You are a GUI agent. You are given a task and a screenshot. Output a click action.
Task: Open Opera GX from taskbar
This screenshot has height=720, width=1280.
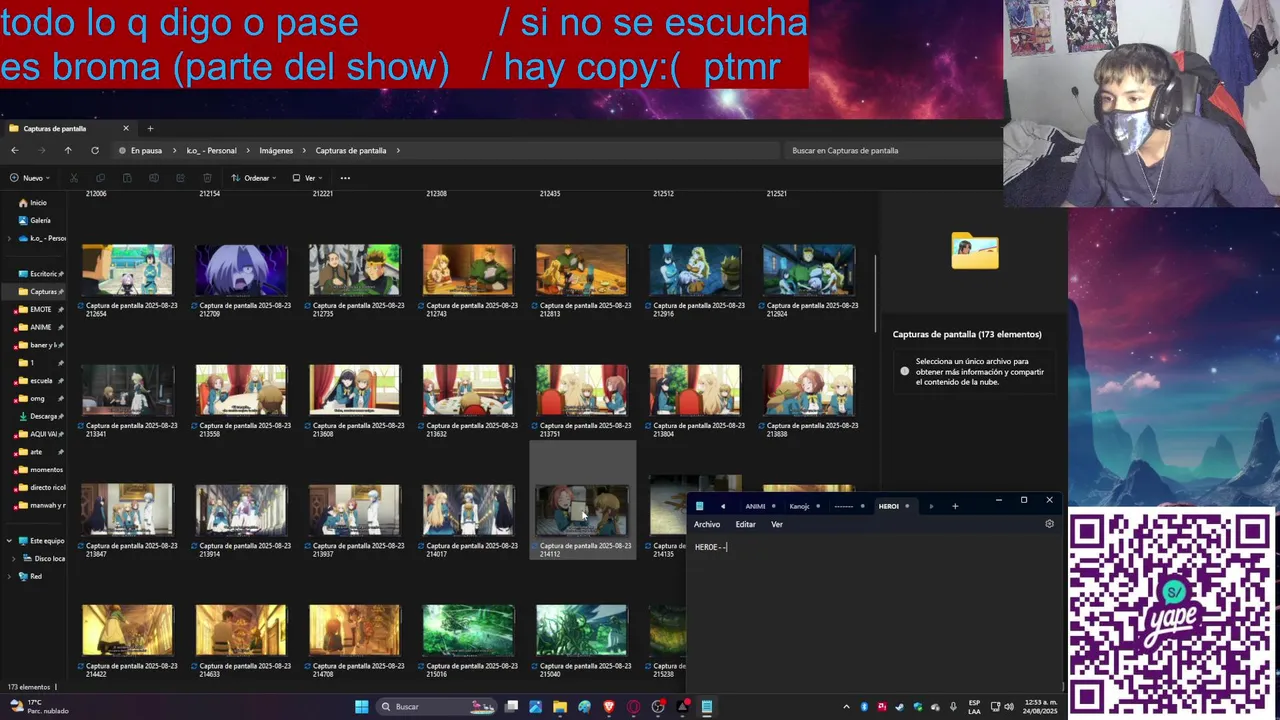(x=633, y=706)
